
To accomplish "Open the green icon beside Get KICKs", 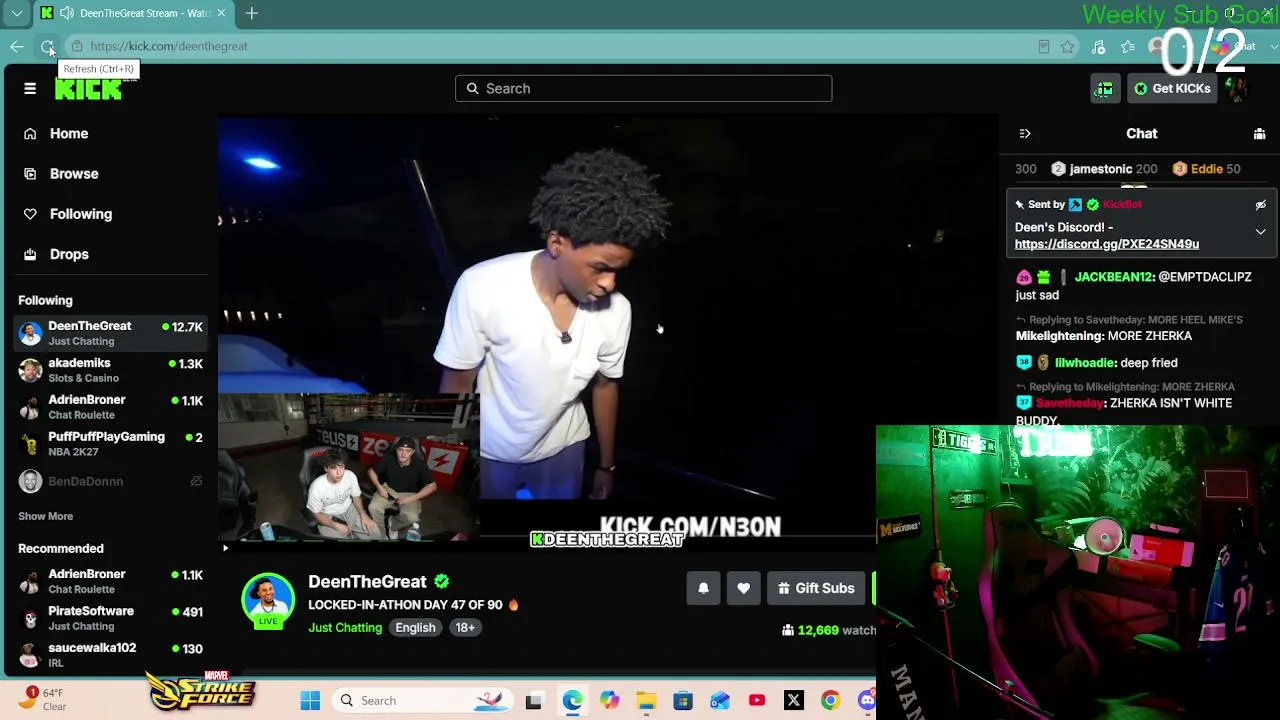I will coord(1104,89).
